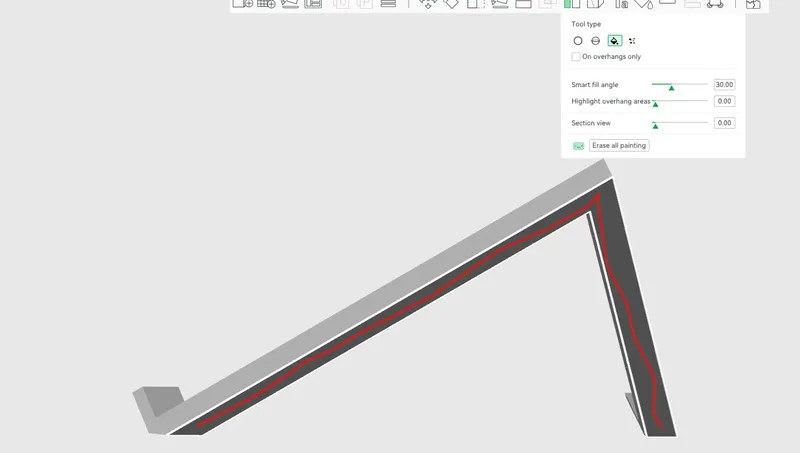
Task: Click the Auto orient toolbar icon
Action: (x=290, y=4)
